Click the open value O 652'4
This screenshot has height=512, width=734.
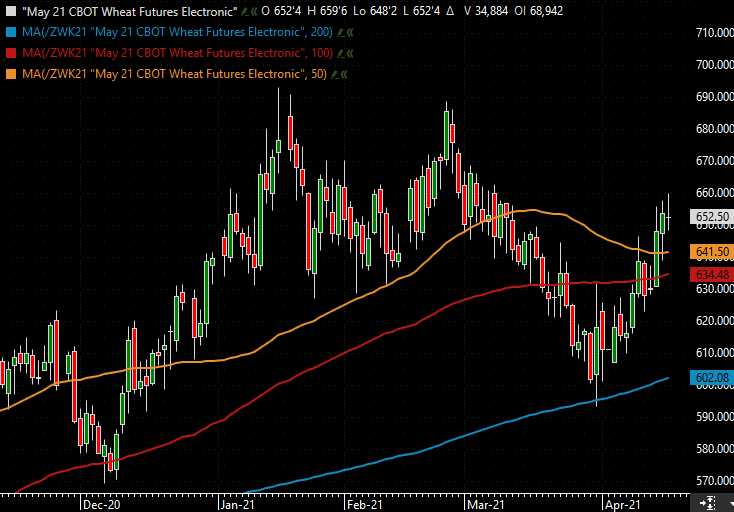(x=281, y=11)
